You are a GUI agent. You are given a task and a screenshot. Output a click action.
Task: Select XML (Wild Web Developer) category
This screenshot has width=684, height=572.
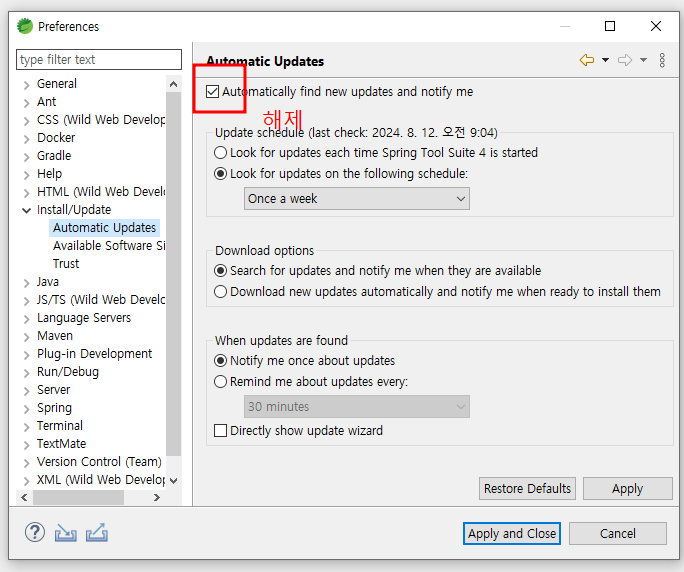click(101, 480)
